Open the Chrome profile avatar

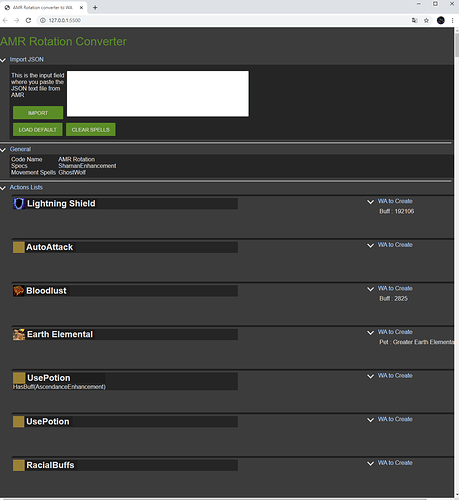(441, 20)
